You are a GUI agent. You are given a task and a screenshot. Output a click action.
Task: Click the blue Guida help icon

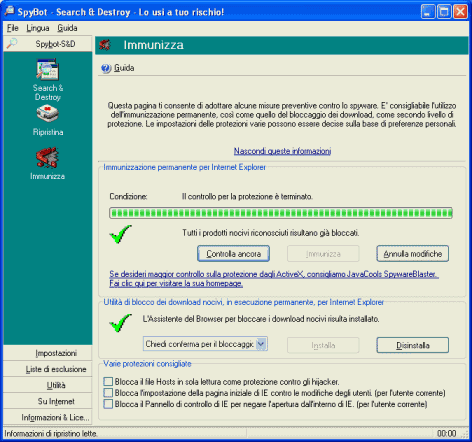pos(106,68)
